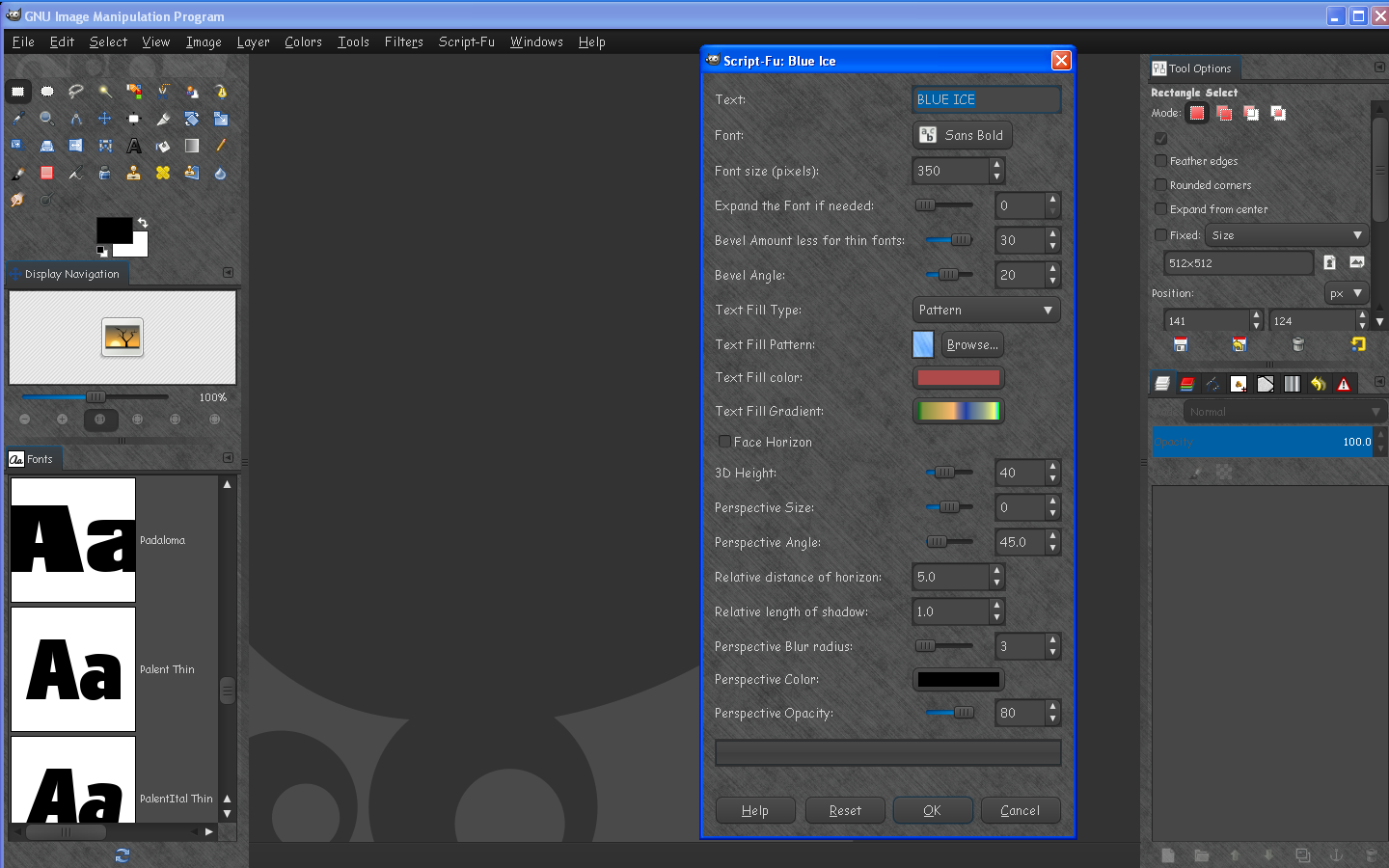Enable the Face Horizon checkbox

click(x=724, y=442)
